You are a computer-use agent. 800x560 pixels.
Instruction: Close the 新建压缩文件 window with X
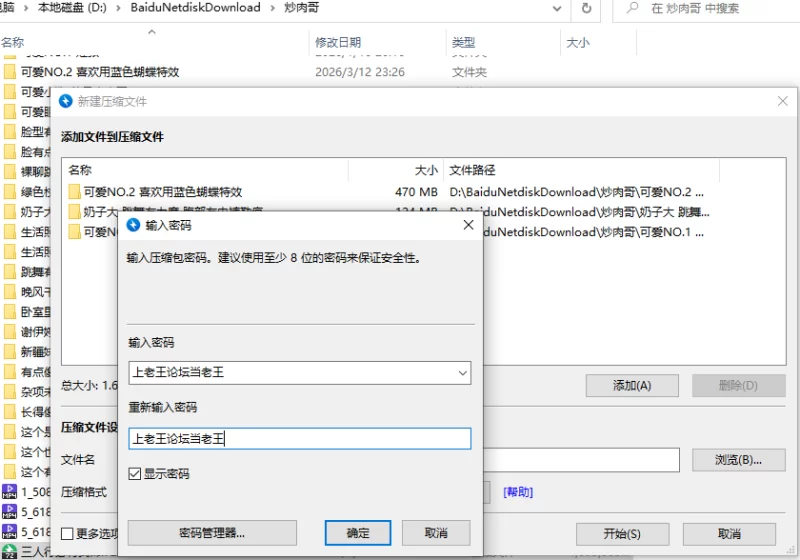(783, 101)
